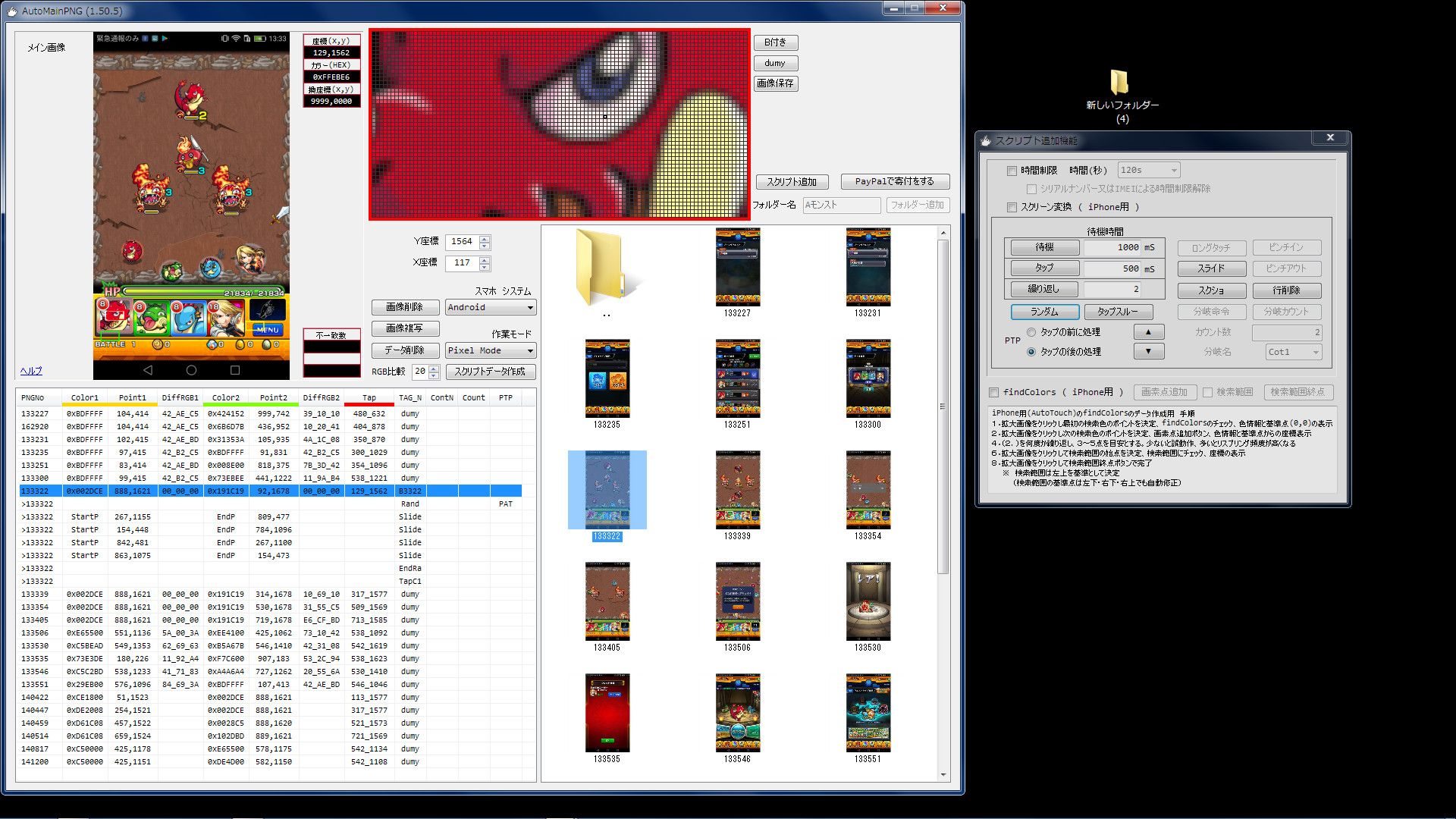
Task: Click the Point1 column header
Action: (x=132, y=397)
